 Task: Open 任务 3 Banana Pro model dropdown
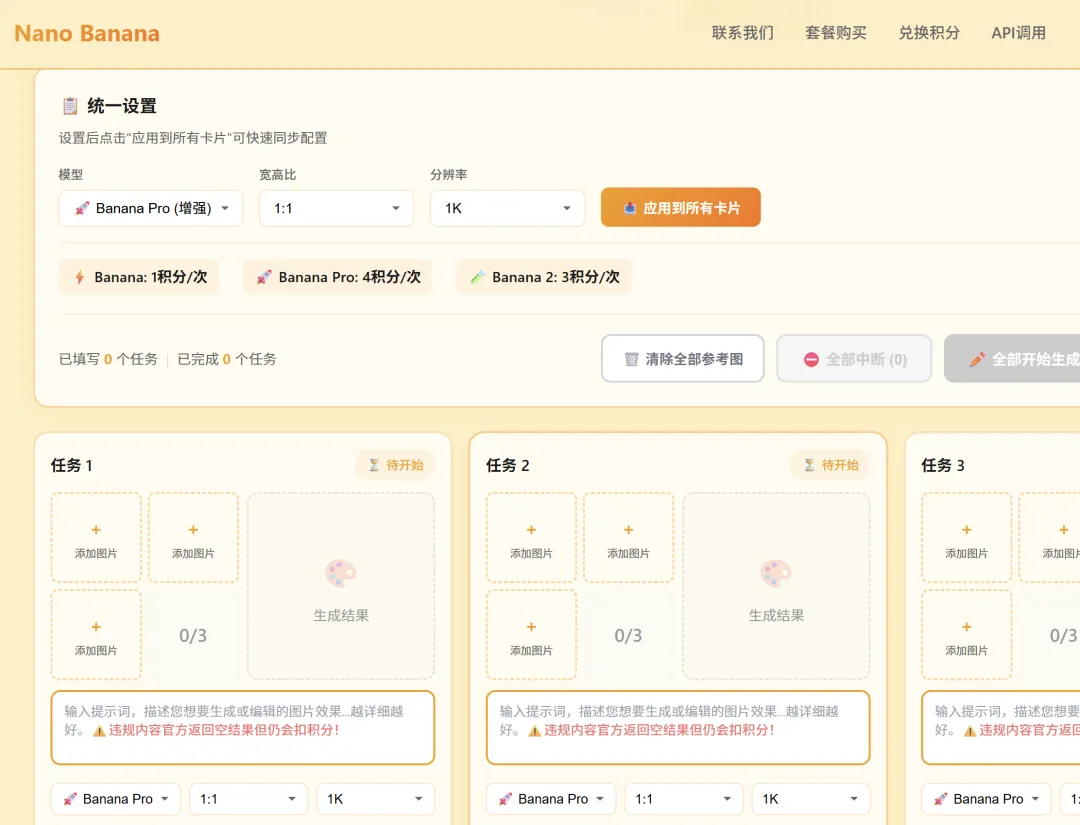click(x=986, y=799)
